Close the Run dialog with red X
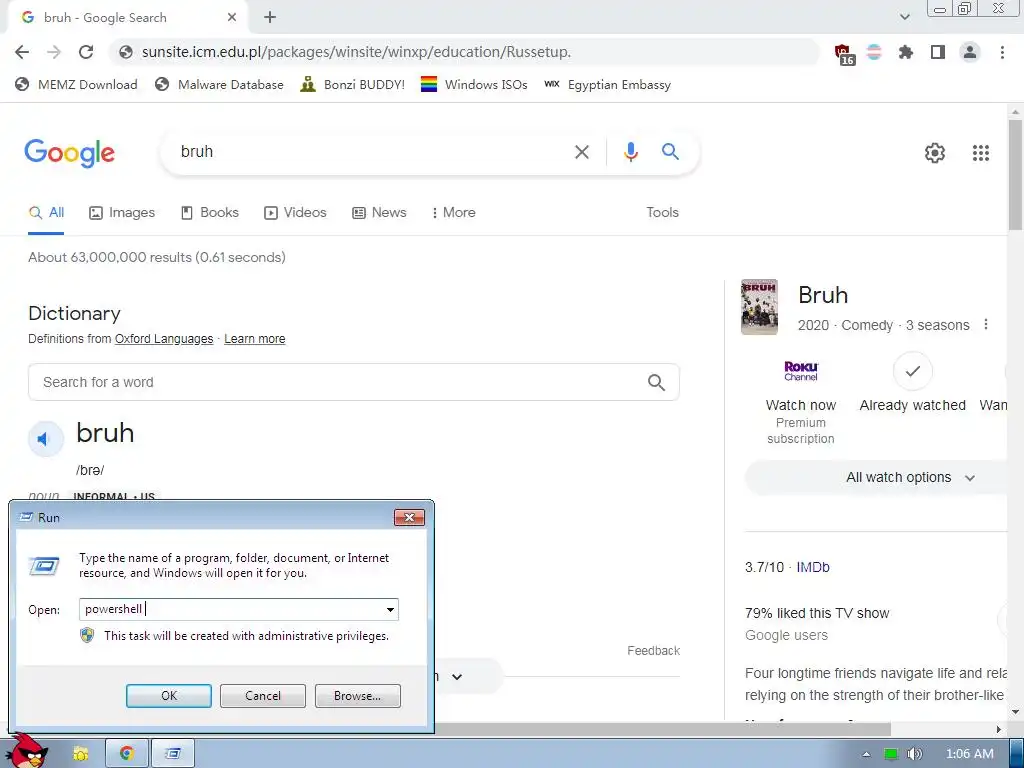The image size is (1024, 768). pos(409,517)
